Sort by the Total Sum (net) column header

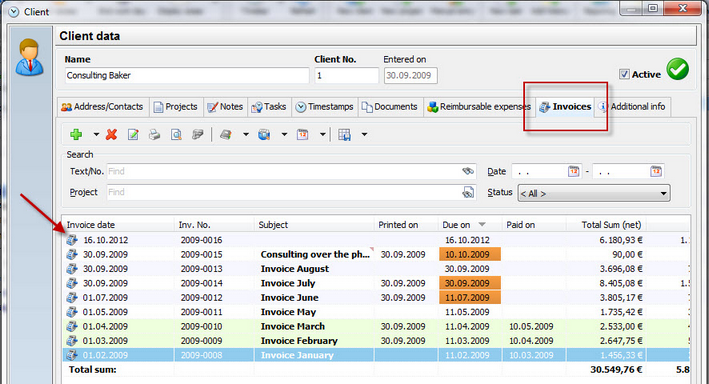[606, 225]
